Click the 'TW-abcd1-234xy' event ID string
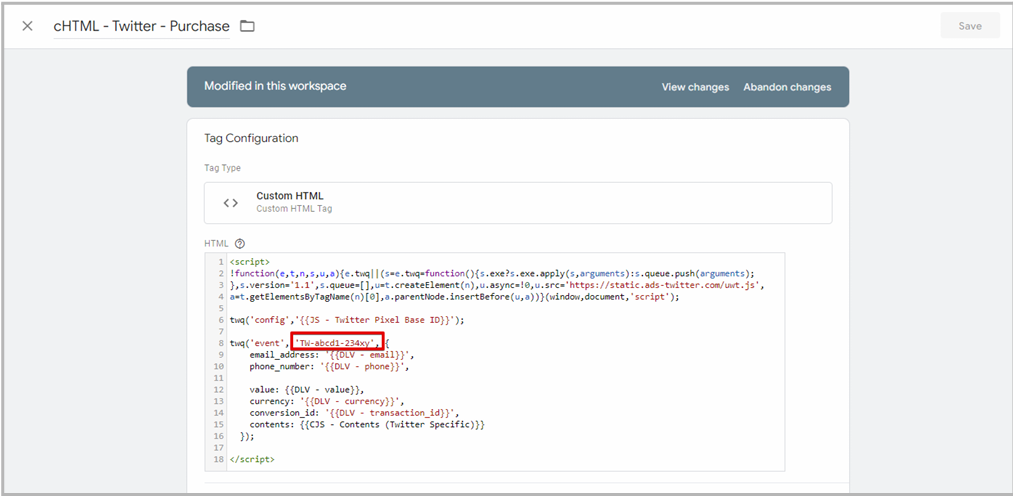This screenshot has width=1013, height=496. coord(337,342)
